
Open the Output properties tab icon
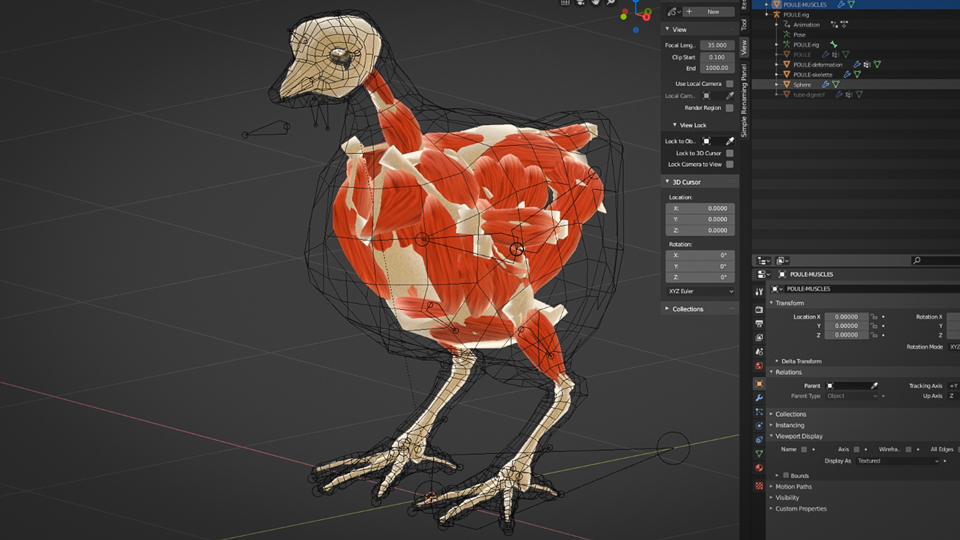tap(759, 323)
